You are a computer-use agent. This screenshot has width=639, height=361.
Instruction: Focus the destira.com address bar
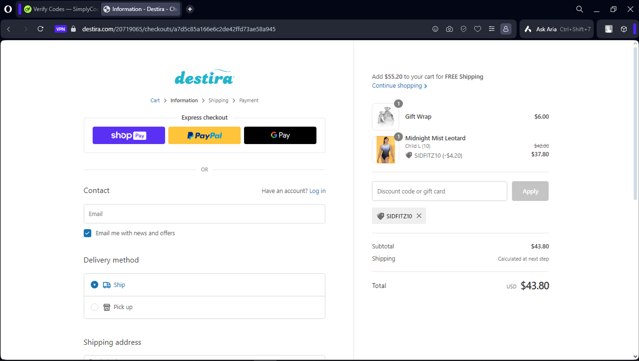click(178, 29)
